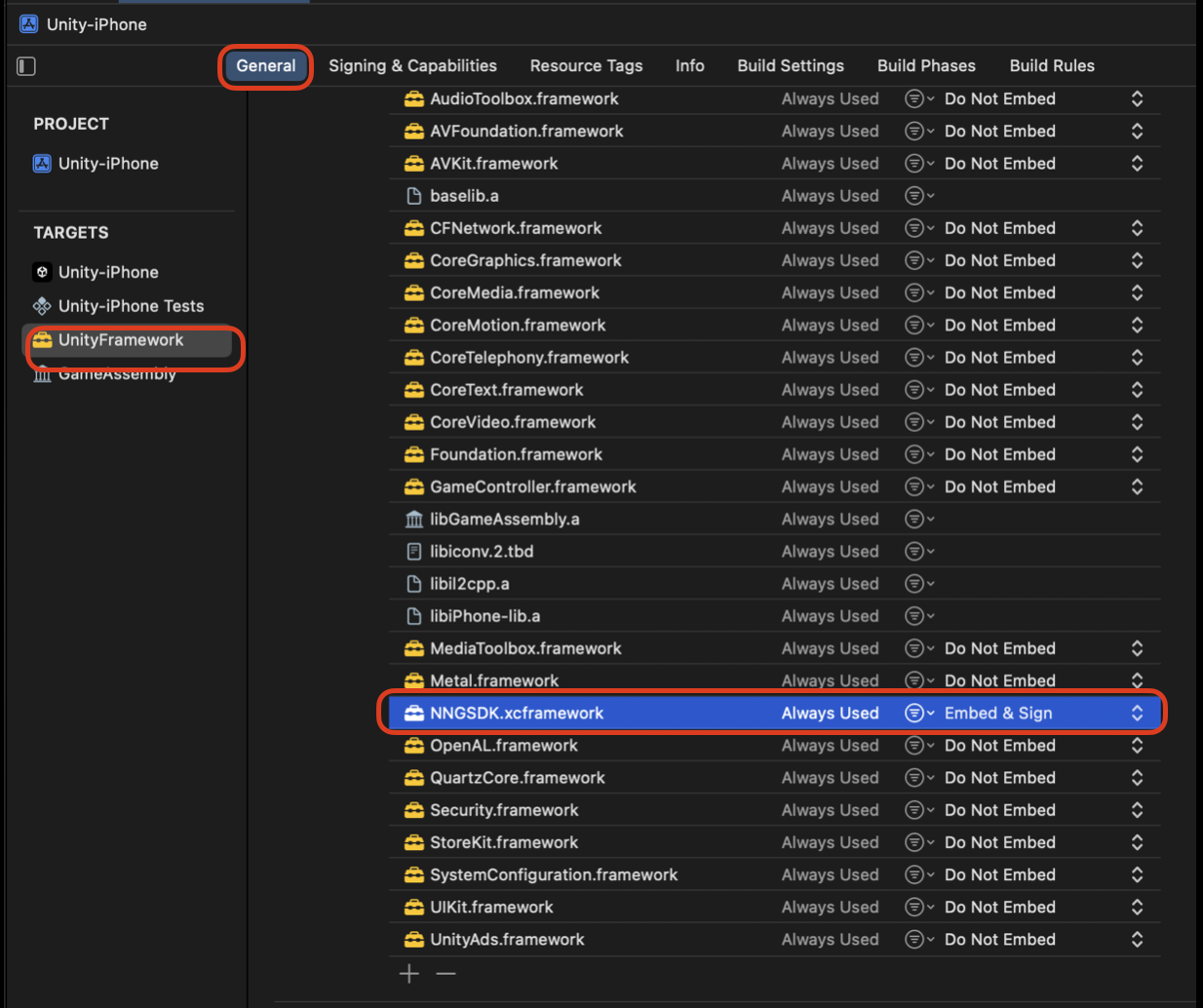Screen dimensions: 1203x1008
Task: Select the CoreMedia.framework row
Action: click(x=774, y=292)
